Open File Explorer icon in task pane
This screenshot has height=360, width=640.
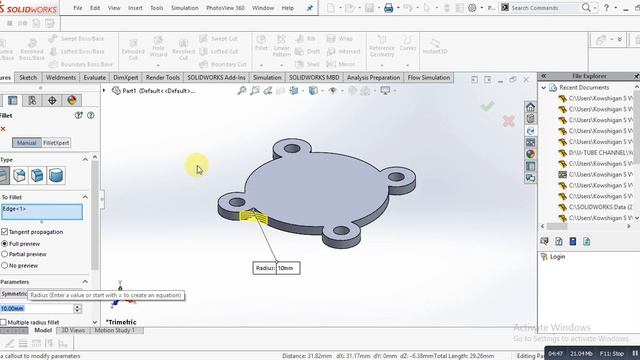coord(530,131)
